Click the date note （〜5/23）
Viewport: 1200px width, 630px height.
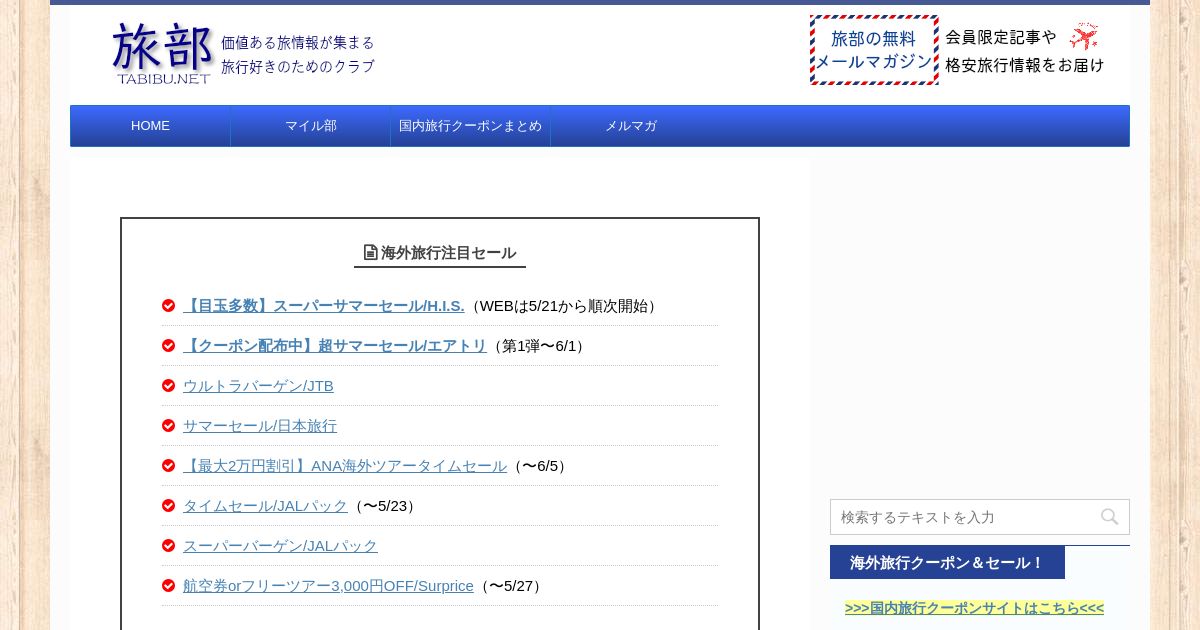pyautogui.click(x=385, y=506)
